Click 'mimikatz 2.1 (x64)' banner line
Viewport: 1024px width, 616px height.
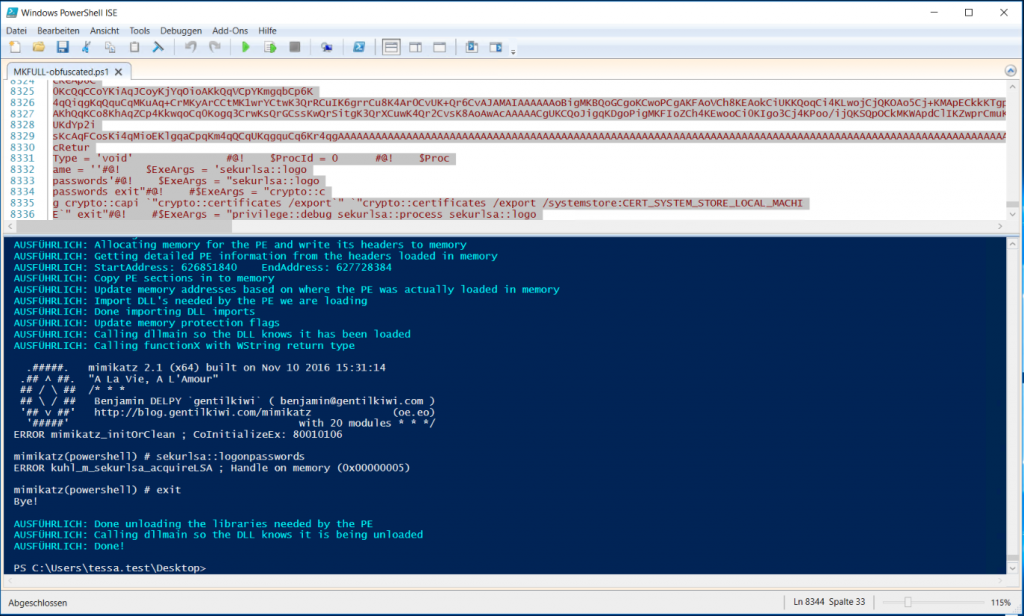coord(237,367)
